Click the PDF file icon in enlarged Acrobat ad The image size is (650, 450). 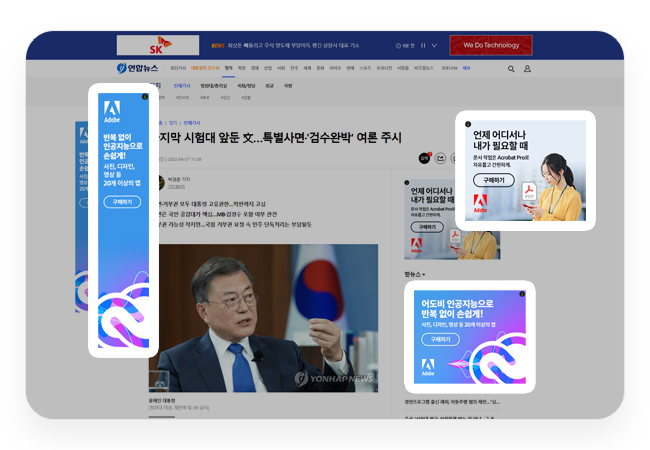[529, 191]
